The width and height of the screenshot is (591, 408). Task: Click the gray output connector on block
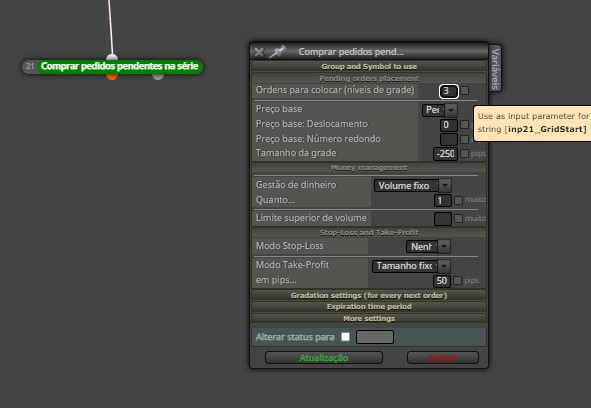pyautogui.click(x=158, y=77)
